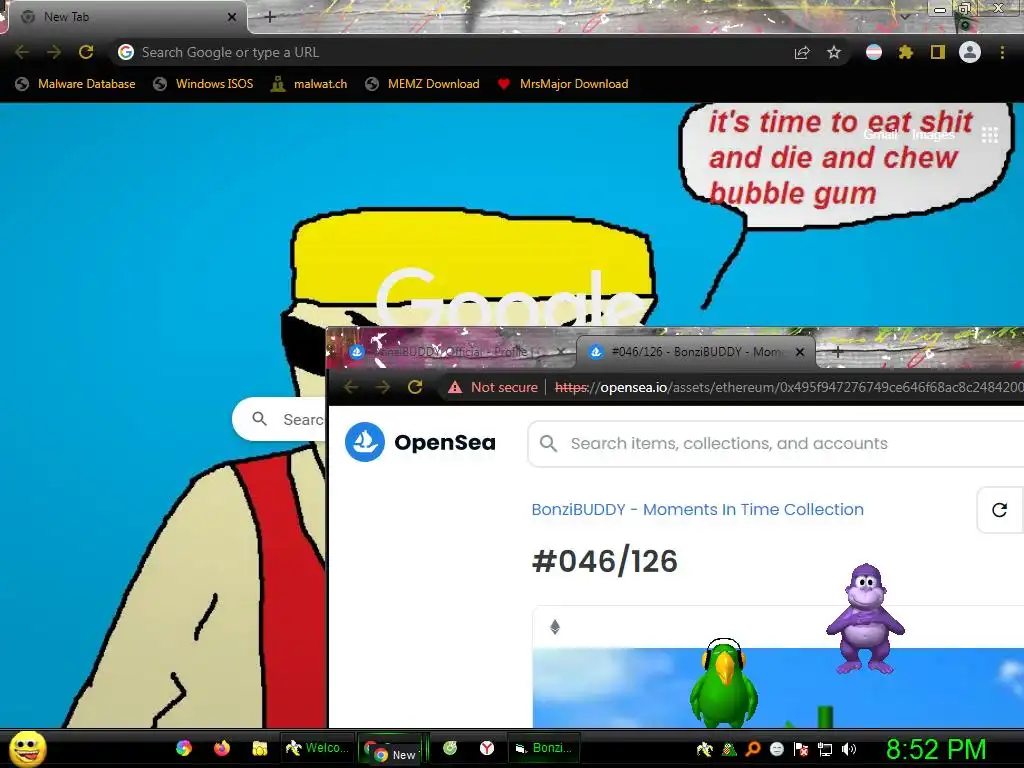Reload the OpenSea page
This screenshot has height=768, width=1024.
click(x=415, y=387)
